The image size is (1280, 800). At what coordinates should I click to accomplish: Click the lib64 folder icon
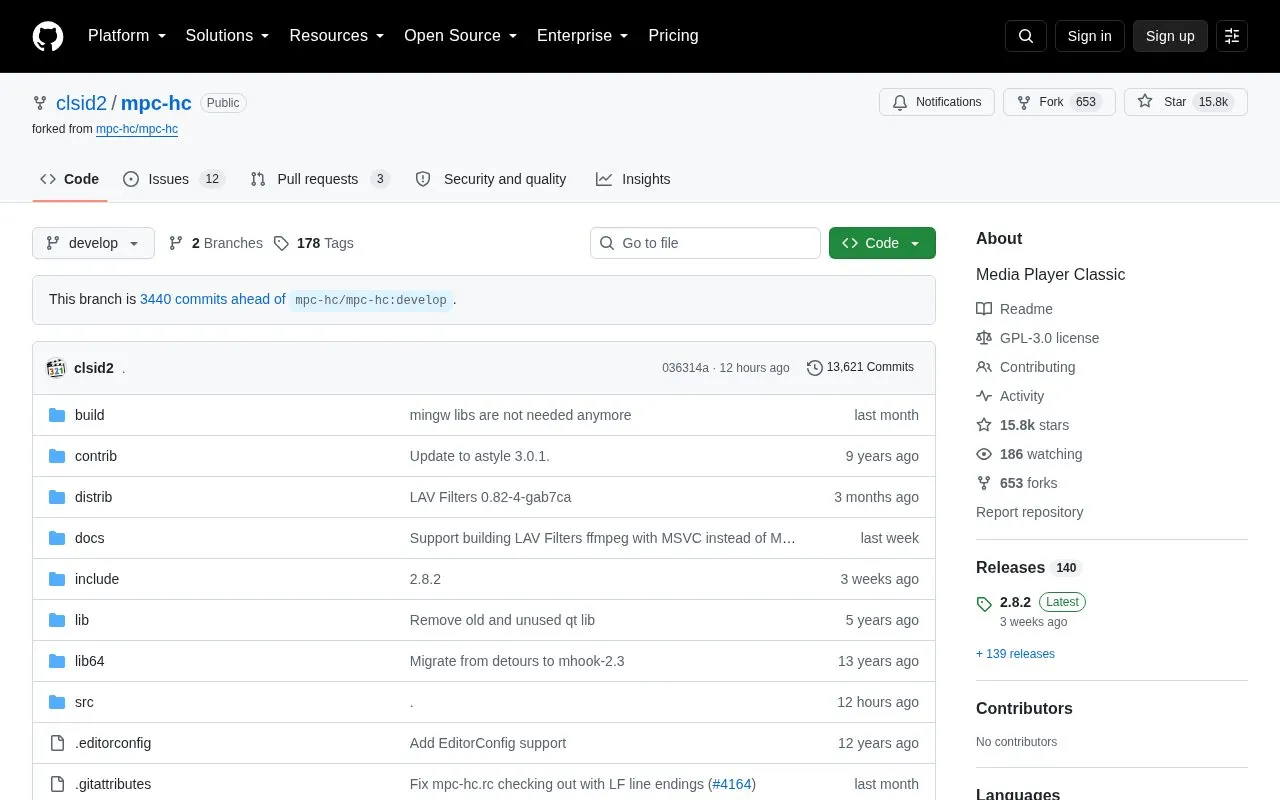click(57, 661)
